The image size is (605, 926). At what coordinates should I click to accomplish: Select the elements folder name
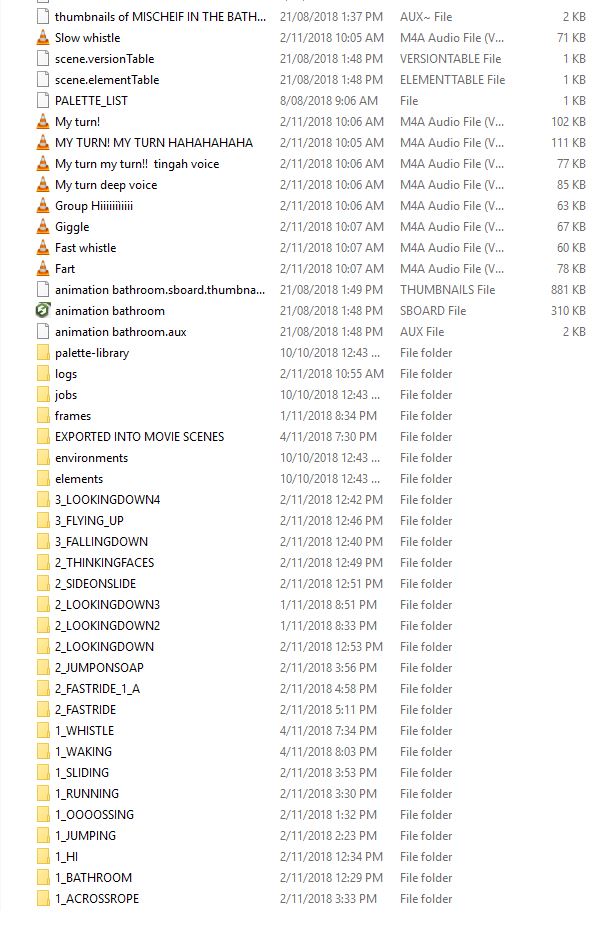79,479
